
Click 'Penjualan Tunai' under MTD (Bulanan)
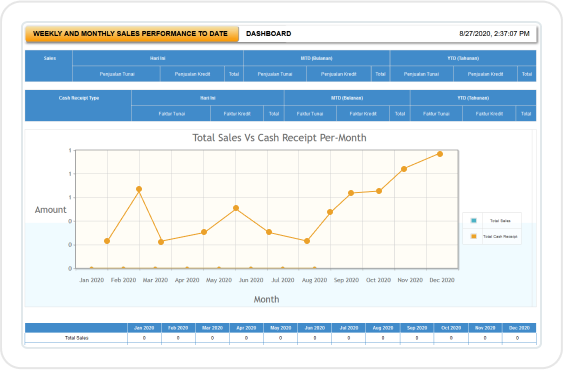tap(275, 74)
